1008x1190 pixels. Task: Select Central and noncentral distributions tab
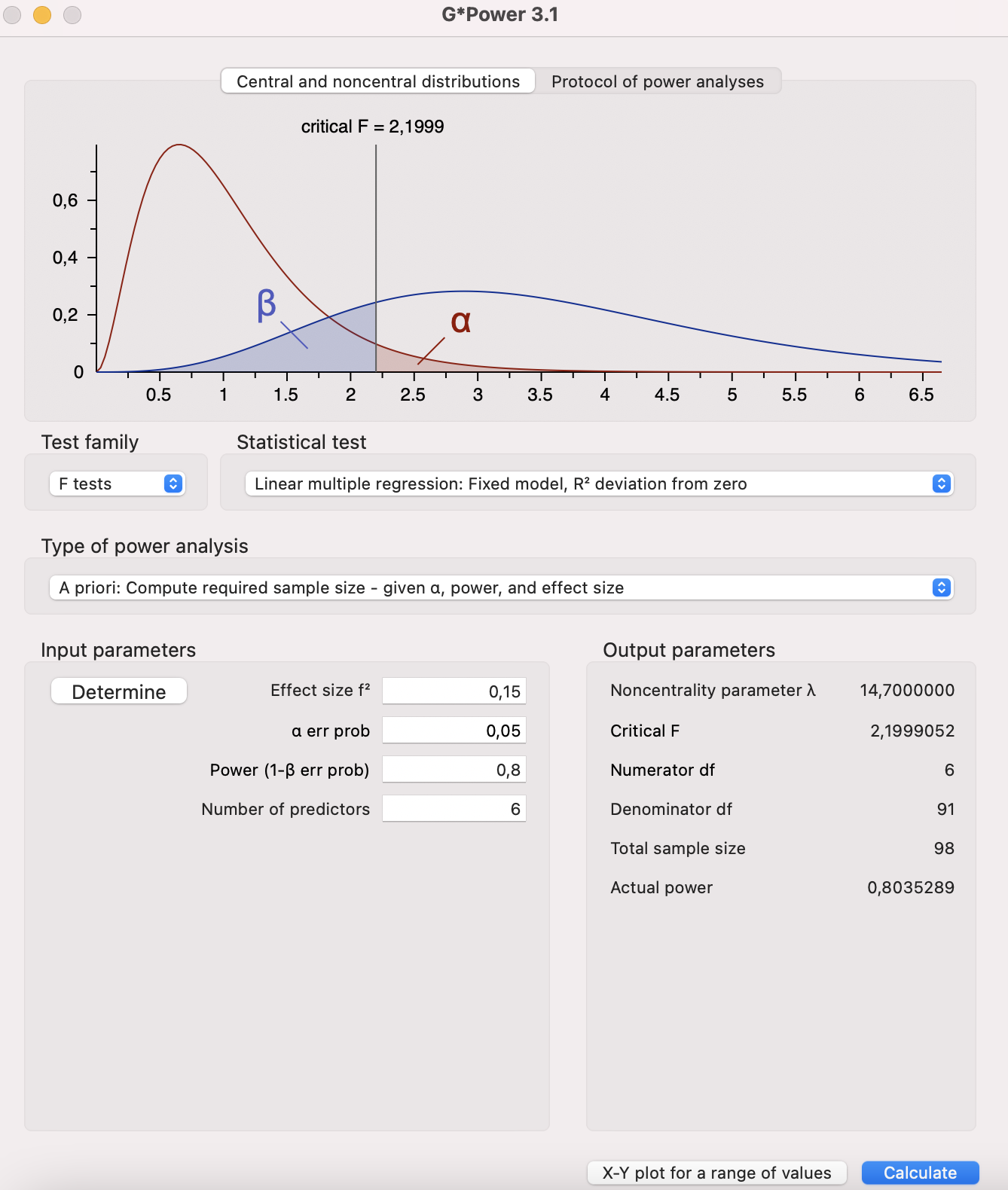378,81
